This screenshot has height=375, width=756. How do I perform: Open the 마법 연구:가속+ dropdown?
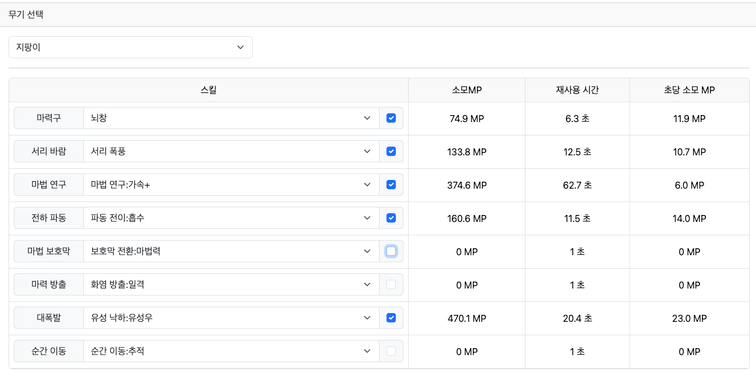tap(231, 185)
